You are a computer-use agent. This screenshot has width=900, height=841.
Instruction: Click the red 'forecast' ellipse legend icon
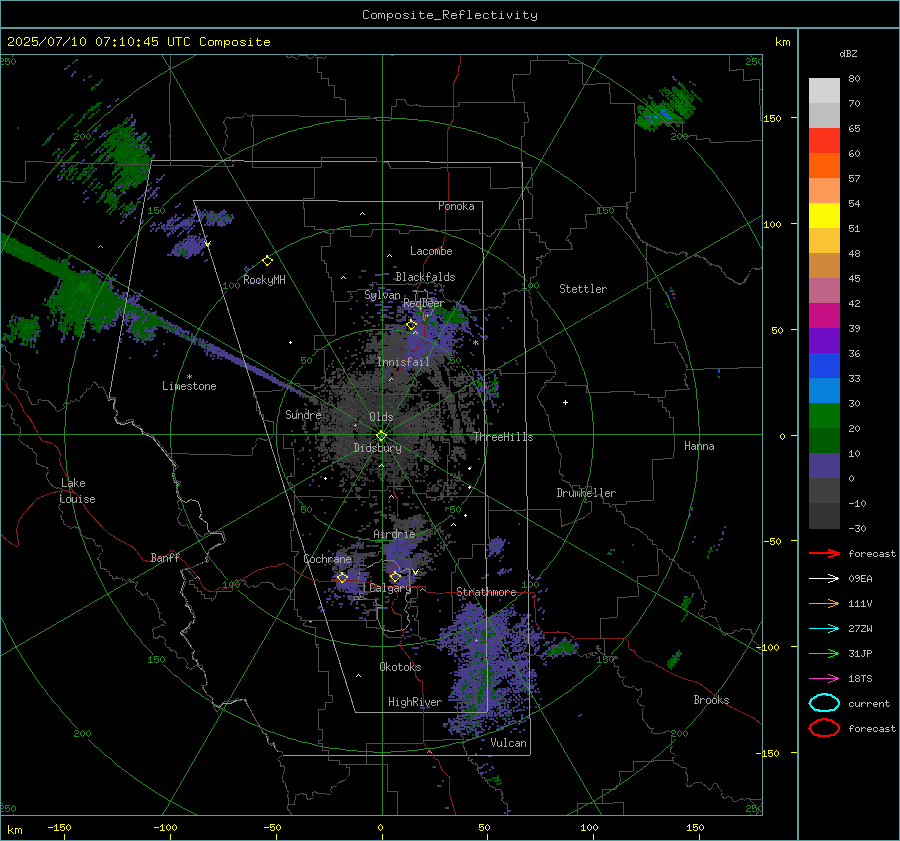click(824, 728)
